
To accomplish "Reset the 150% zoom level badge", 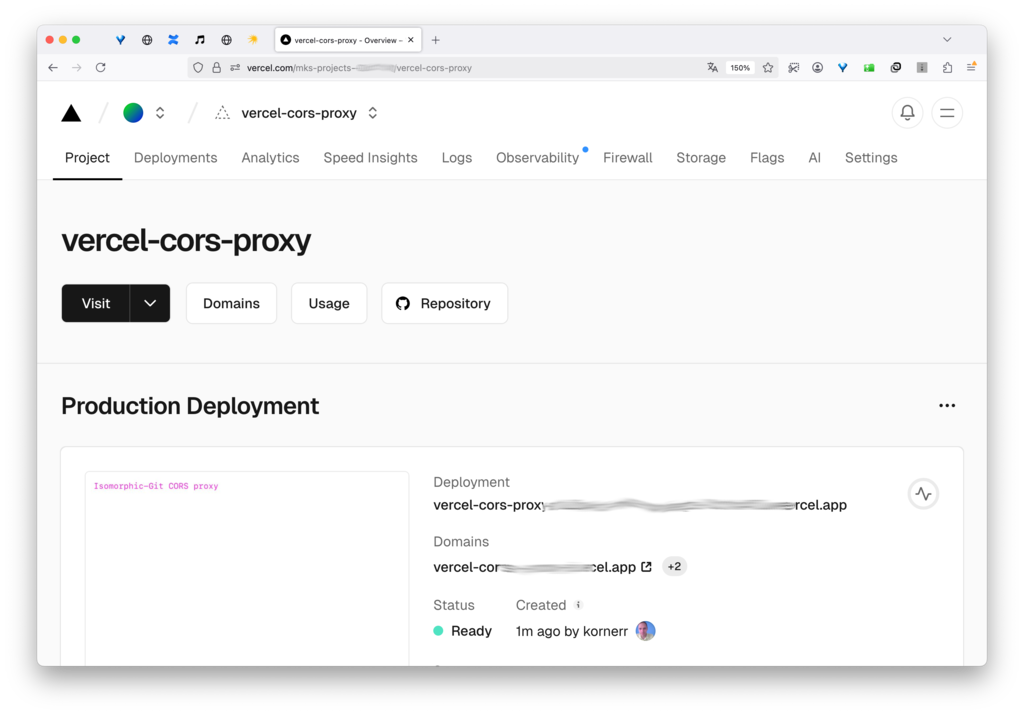I will click(740, 68).
